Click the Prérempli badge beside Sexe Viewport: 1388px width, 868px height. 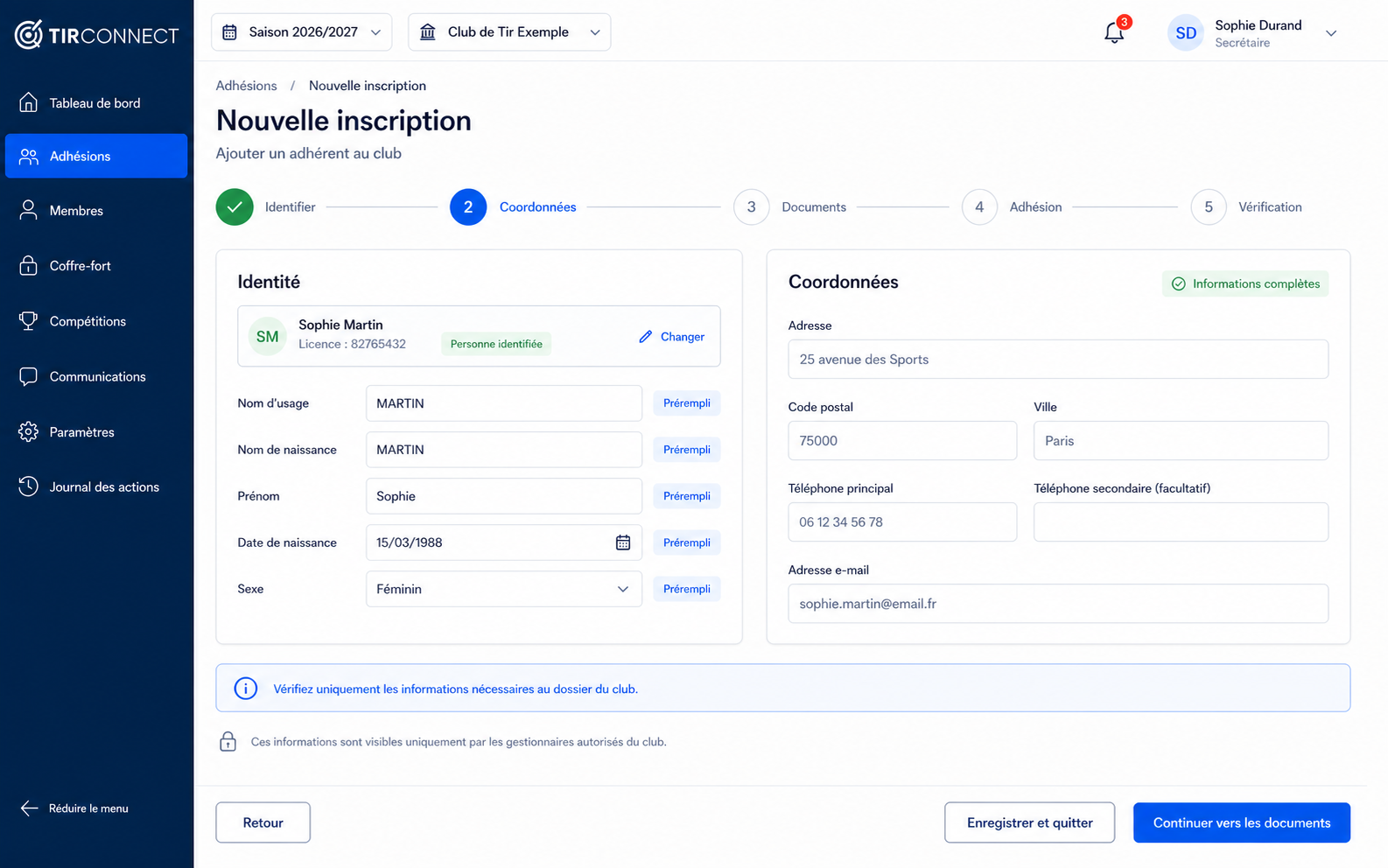(x=687, y=589)
